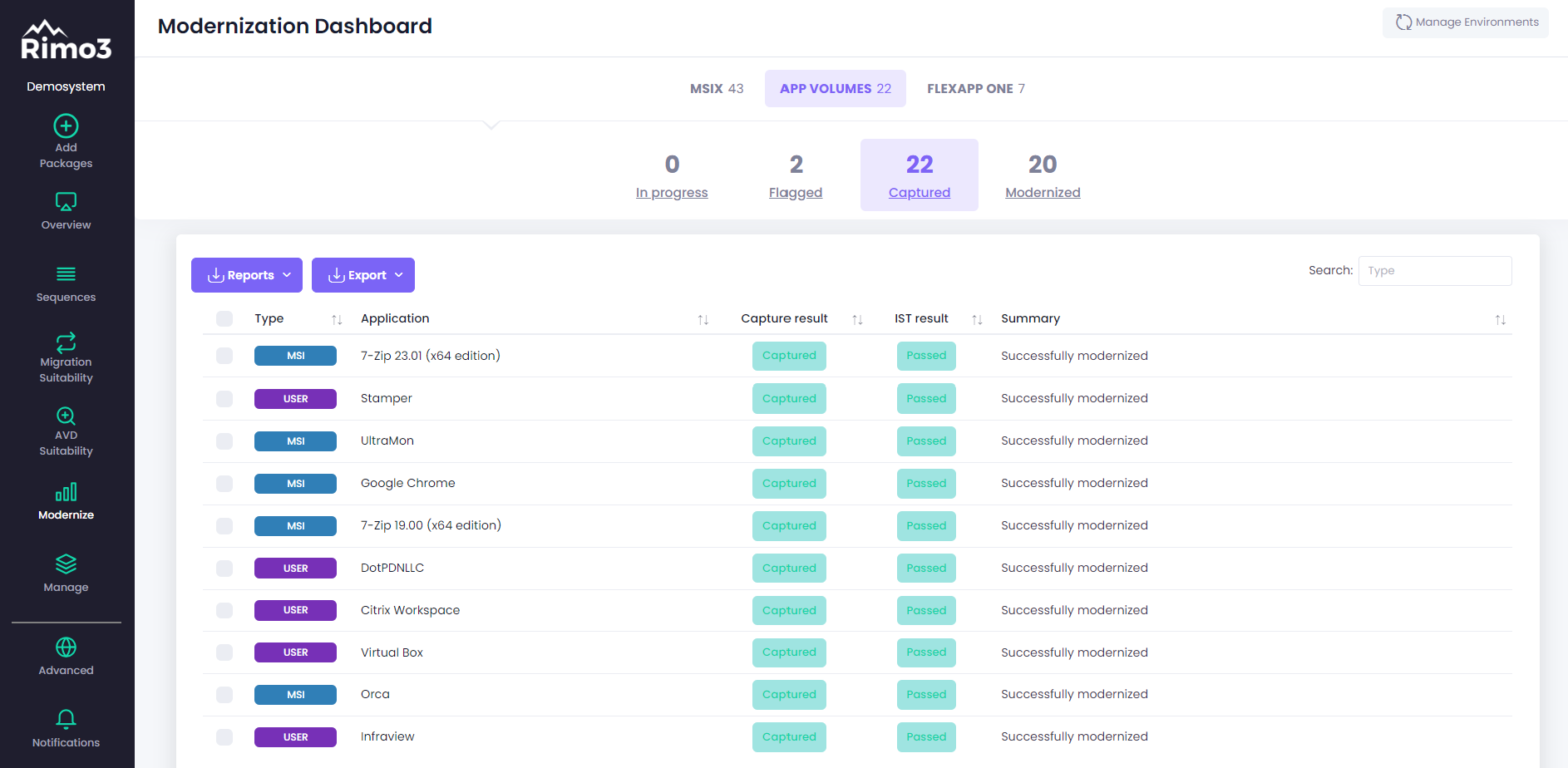This screenshot has height=768, width=1568.
Task: Check the Orca row checkbox
Action: coord(224,695)
